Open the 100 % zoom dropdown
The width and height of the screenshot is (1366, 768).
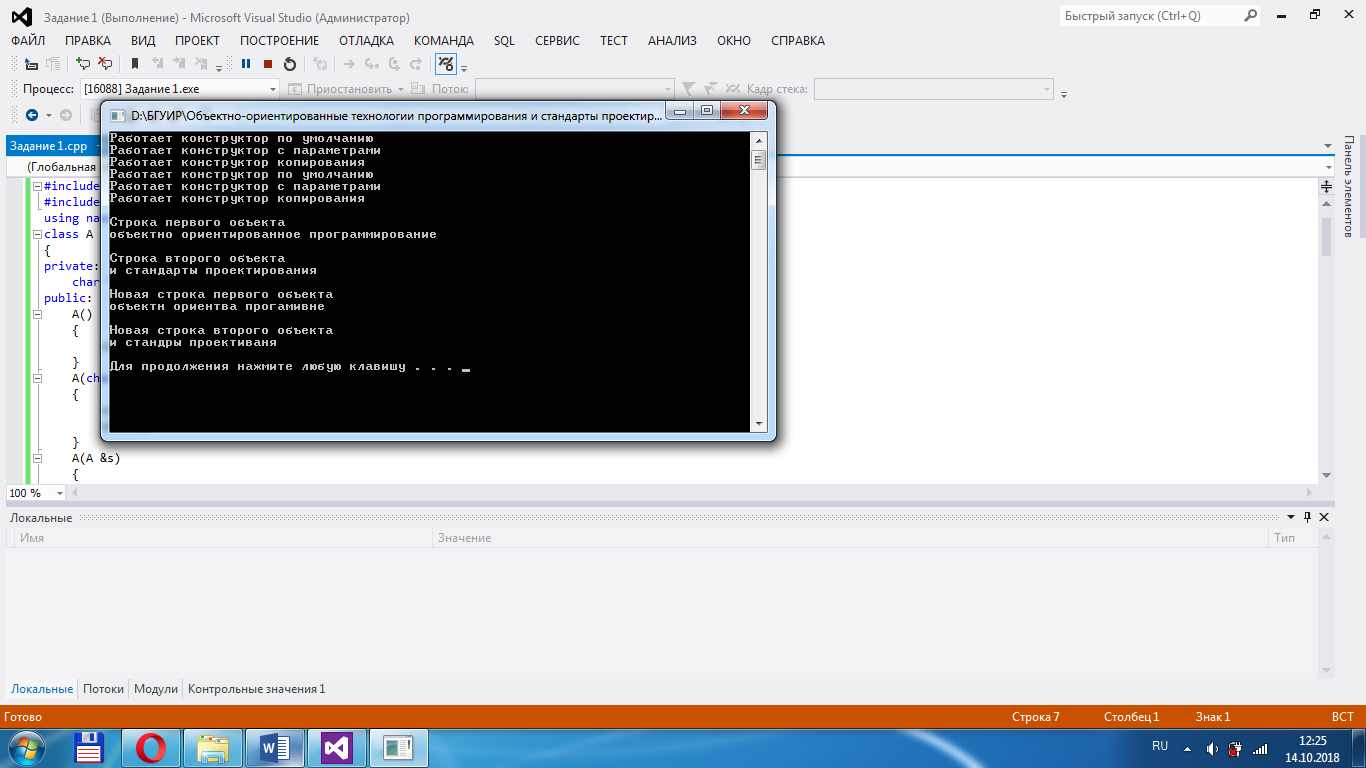click(60, 494)
